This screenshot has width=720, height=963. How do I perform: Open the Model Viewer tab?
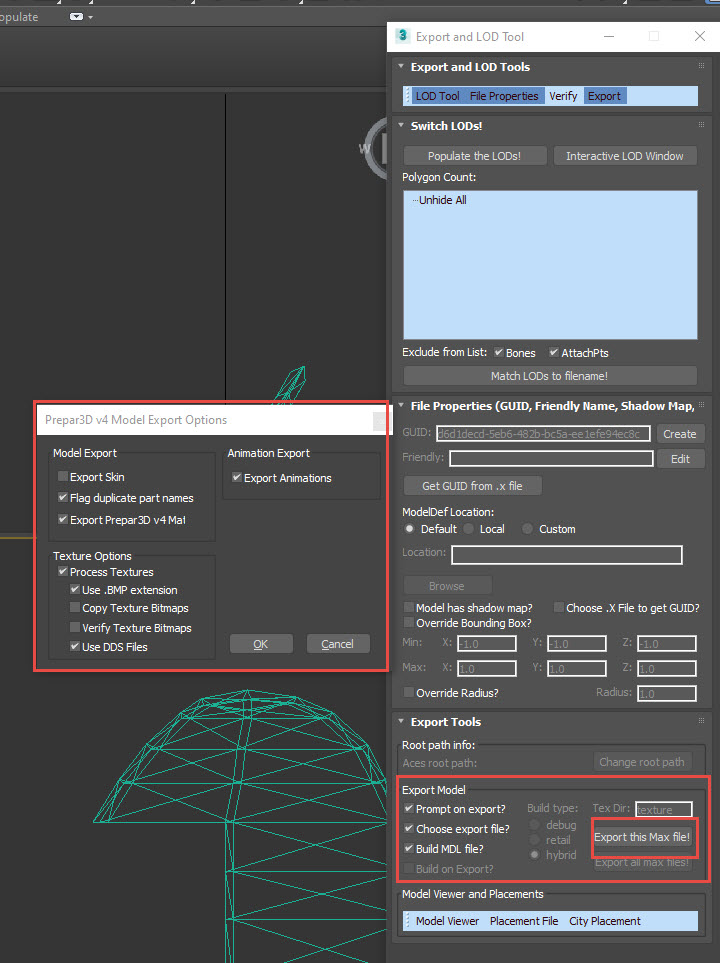447,921
